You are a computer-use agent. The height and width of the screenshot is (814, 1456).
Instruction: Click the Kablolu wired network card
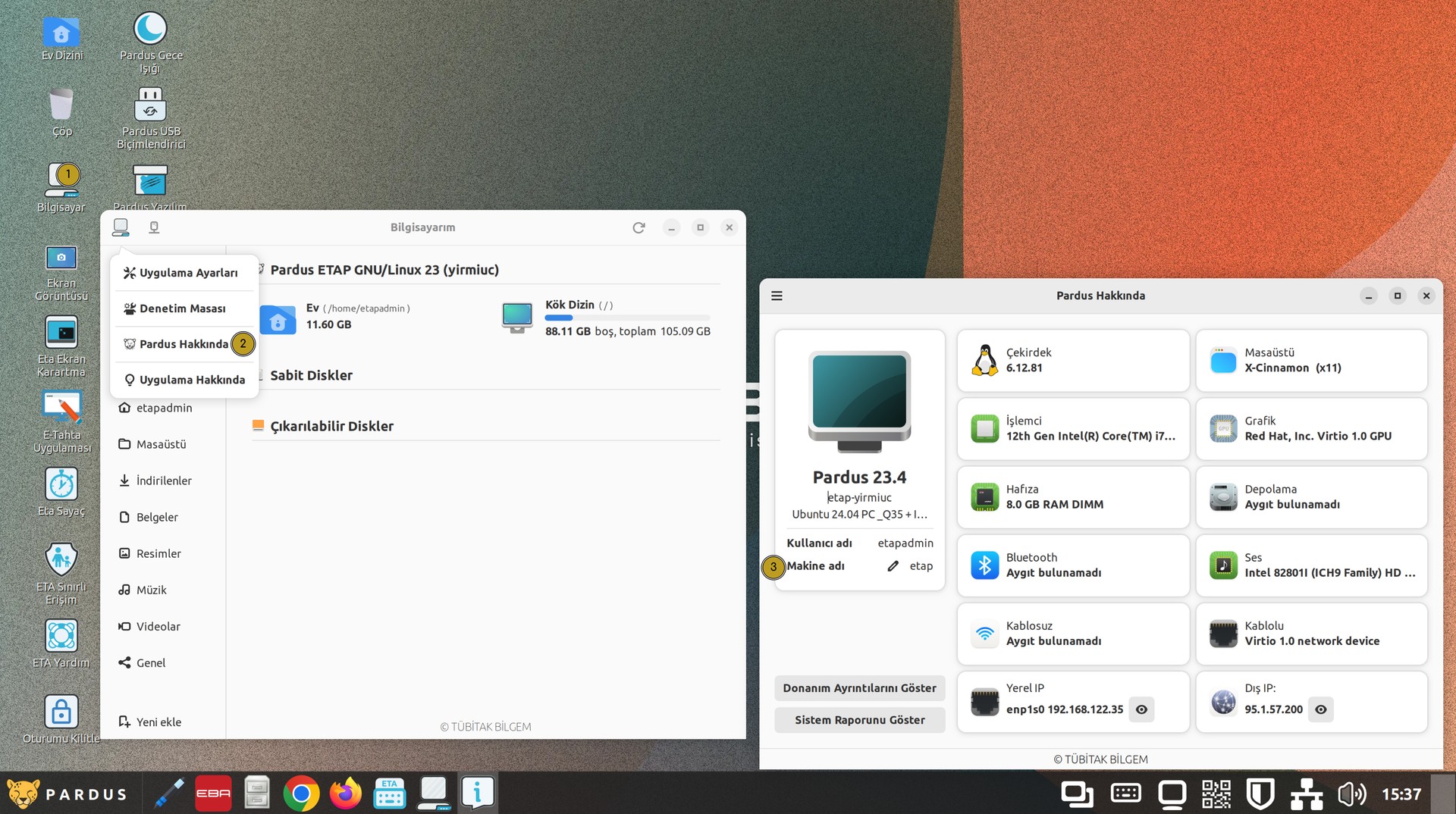coord(1312,634)
